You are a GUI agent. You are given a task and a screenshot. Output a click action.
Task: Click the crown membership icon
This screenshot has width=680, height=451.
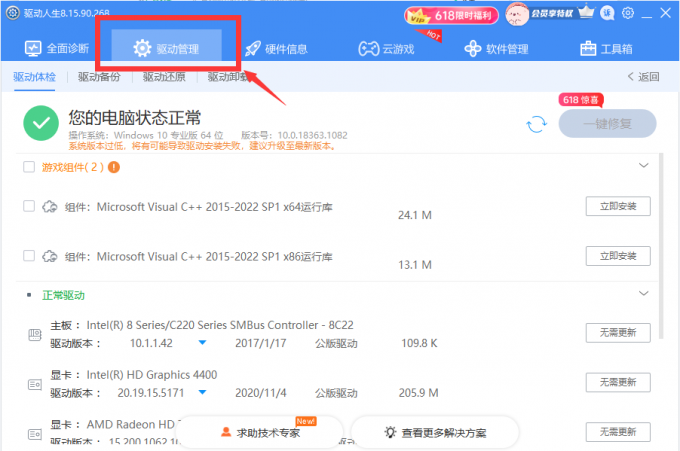pyautogui.click(x=586, y=12)
